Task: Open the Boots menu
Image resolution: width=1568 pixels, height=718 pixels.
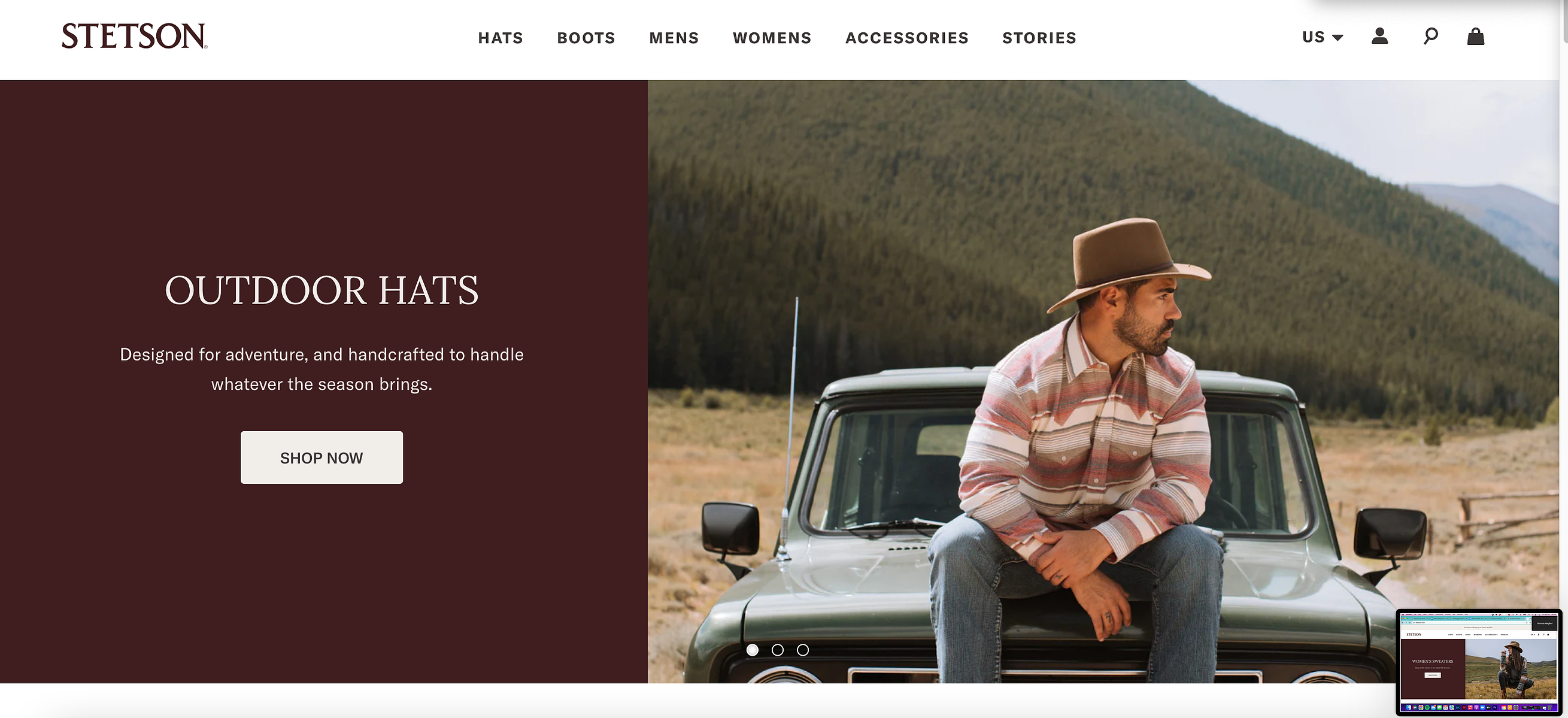Action: pyautogui.click(x=586, y=38)
